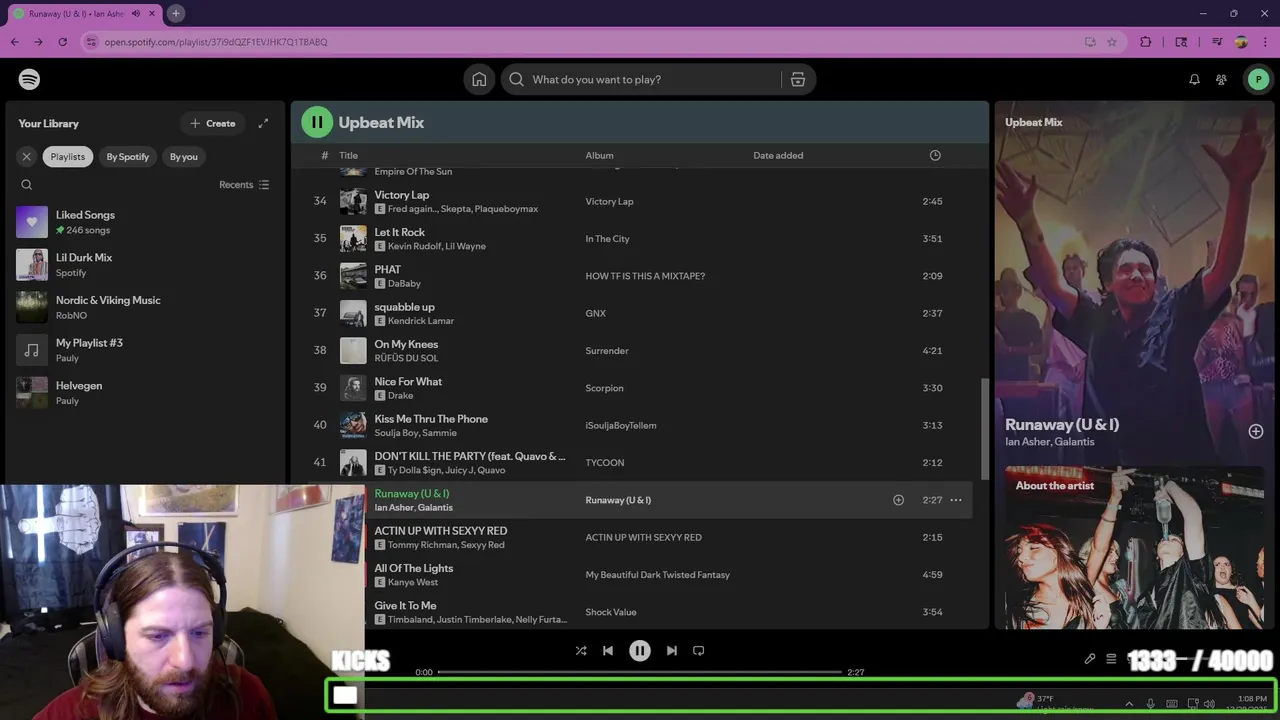Screen dimensions: 1280x720
Task: Open Recents sort dropdown
Action: click(244, 184)
